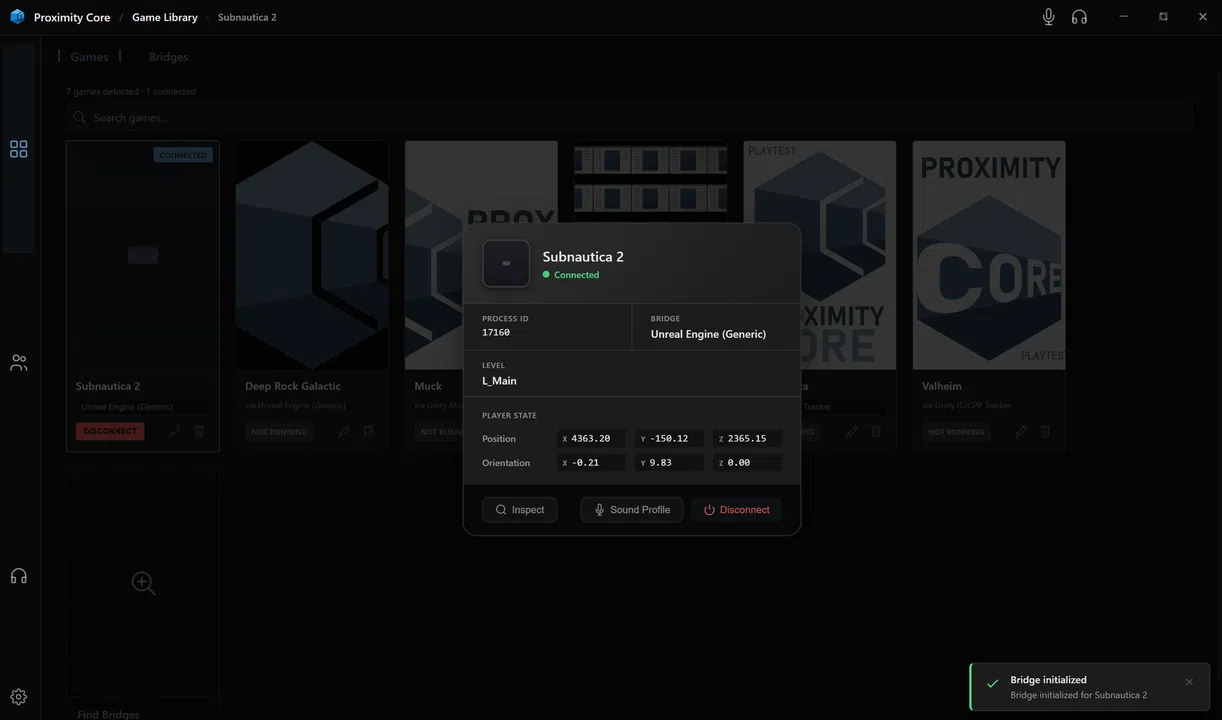
Task: Select Orientation Y value 9.83
Action: [669, 463]
